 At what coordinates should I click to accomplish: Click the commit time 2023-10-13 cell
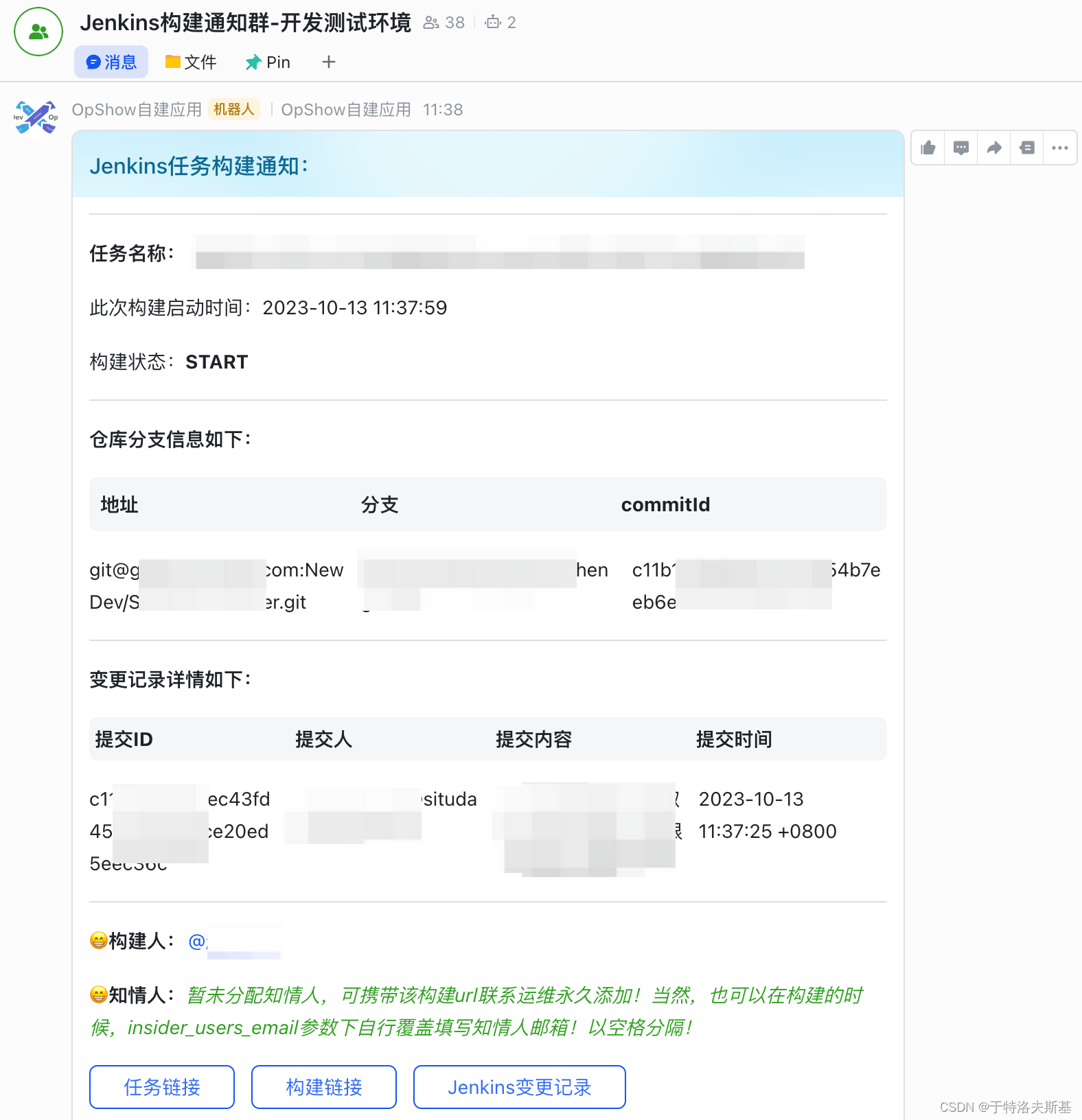point(768,815)
